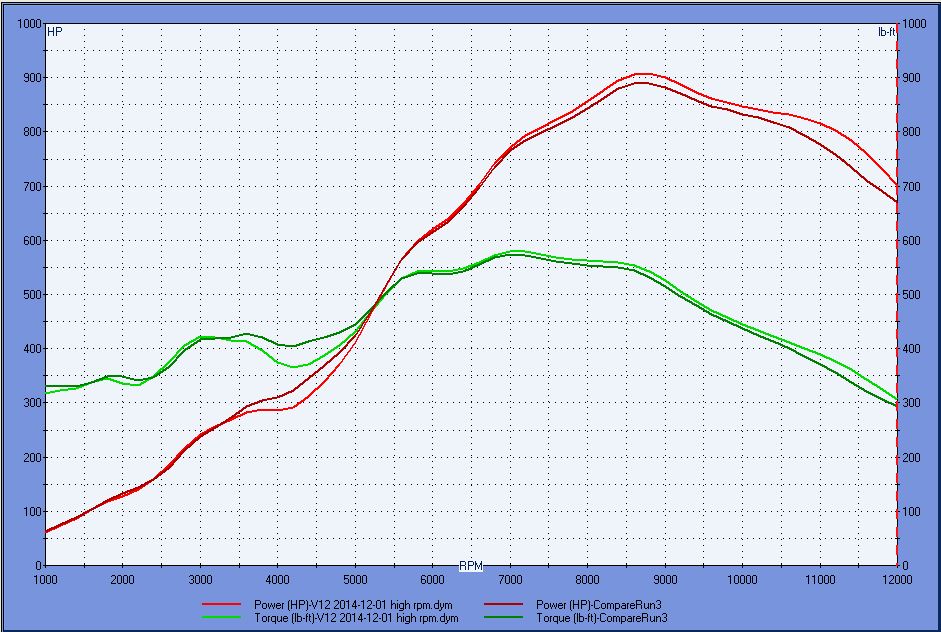941x632 pixels.
Task: Click the 3000 tick label on RPM axis
Action: [x=200, y=579]
